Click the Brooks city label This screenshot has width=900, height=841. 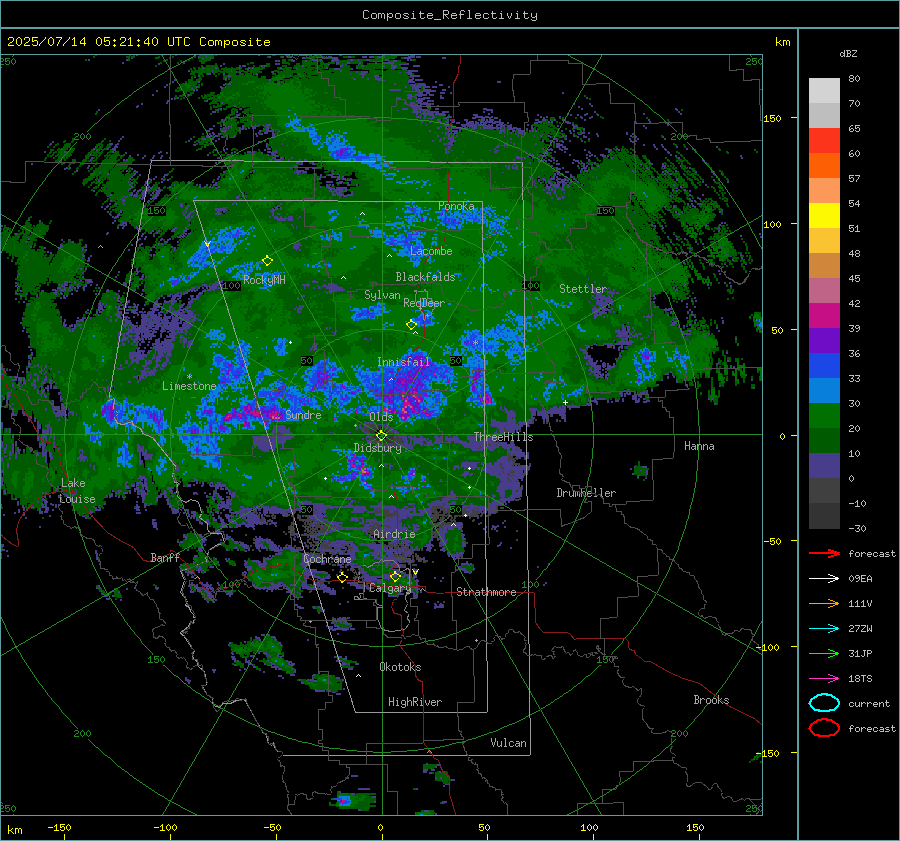point(711,700)
